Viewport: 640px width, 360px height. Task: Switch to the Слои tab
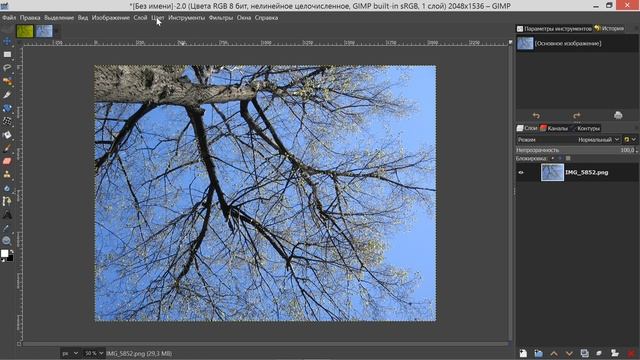pyautogui.click(x=527, y=128)
